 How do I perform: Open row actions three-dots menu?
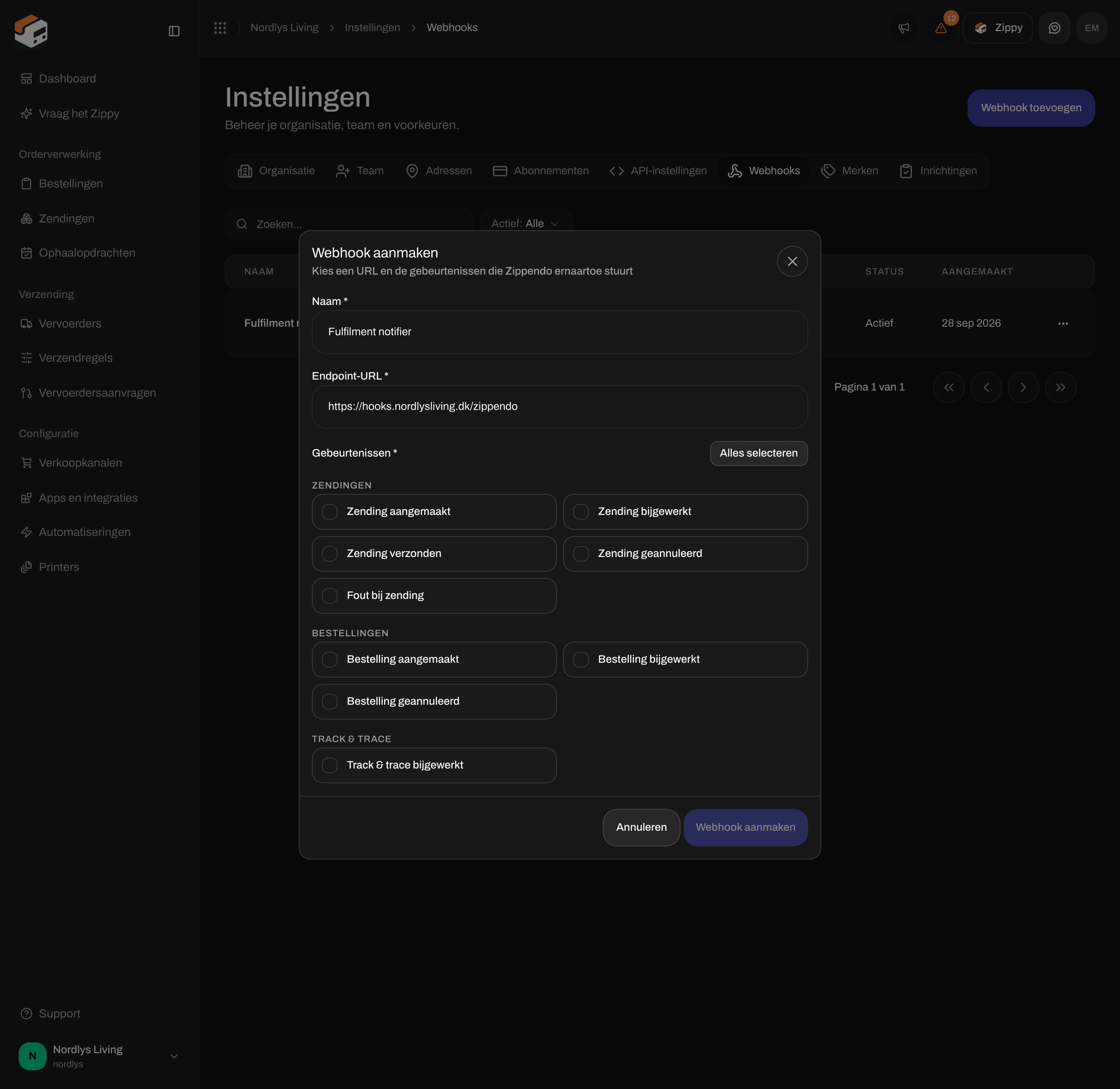click(x=1063, y=324)
